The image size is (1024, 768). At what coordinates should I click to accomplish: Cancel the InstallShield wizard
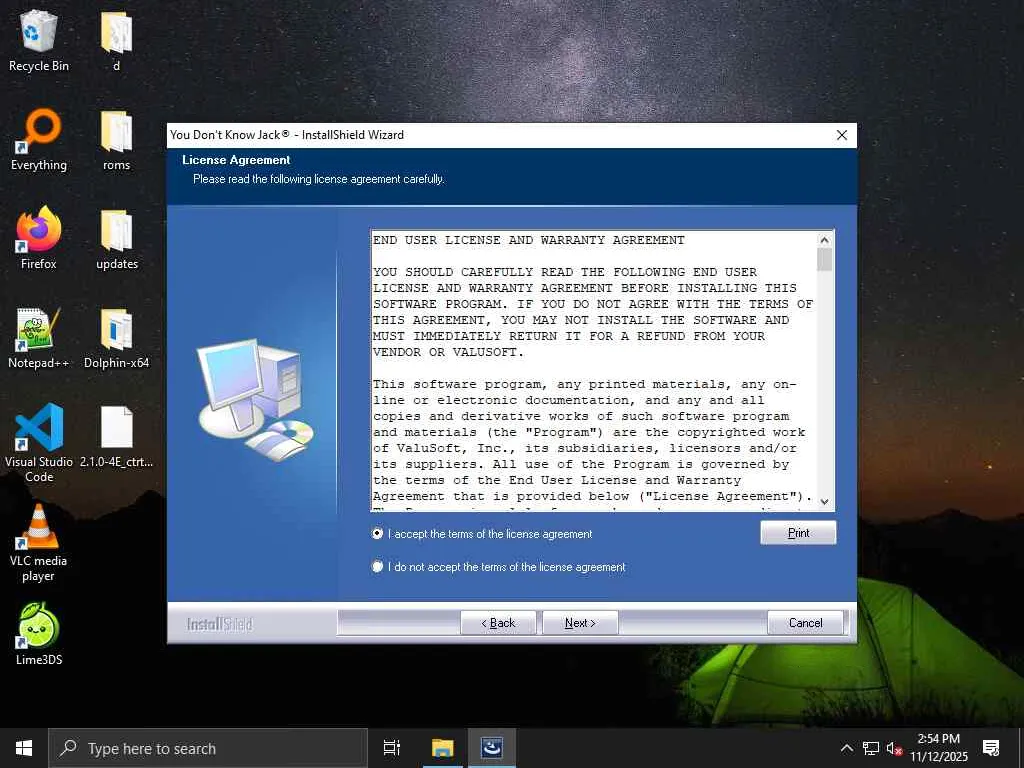805,623
